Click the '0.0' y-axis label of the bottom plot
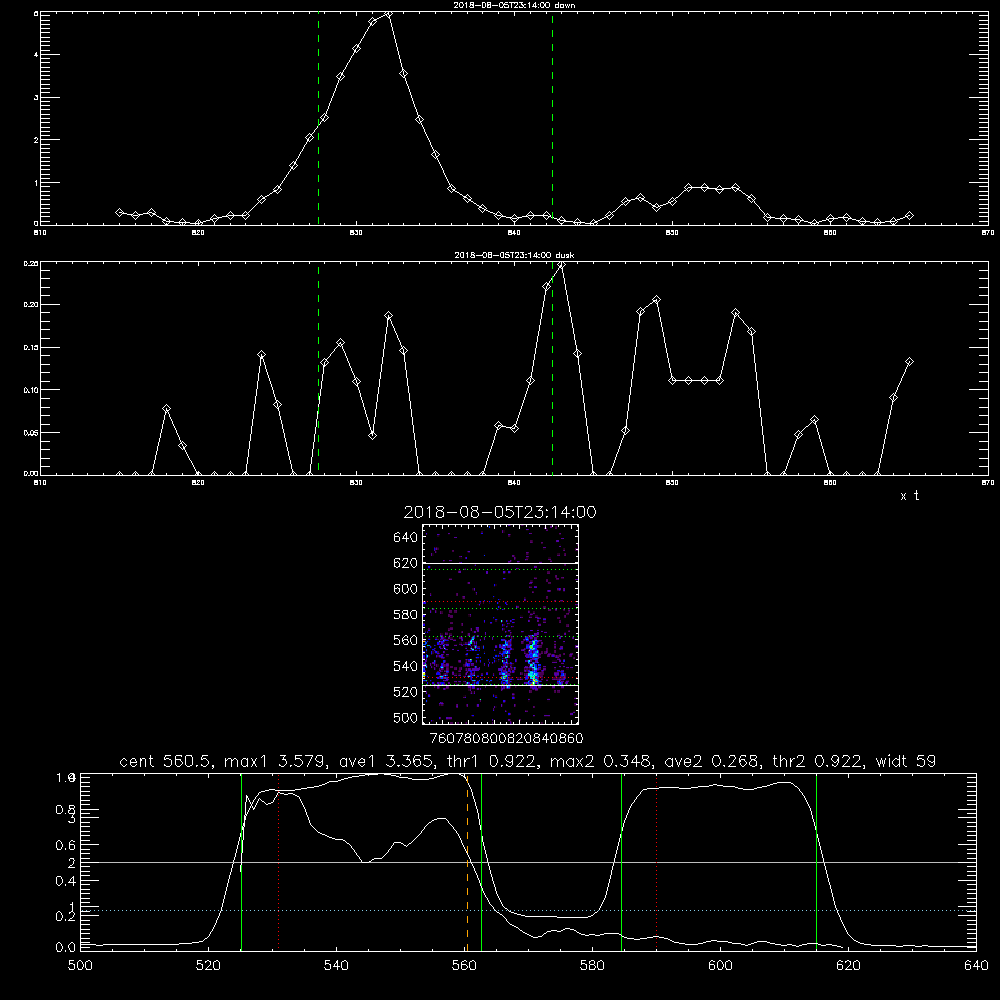The height and width of the screenshot is (1000, 1000). [x=66, y=947]
